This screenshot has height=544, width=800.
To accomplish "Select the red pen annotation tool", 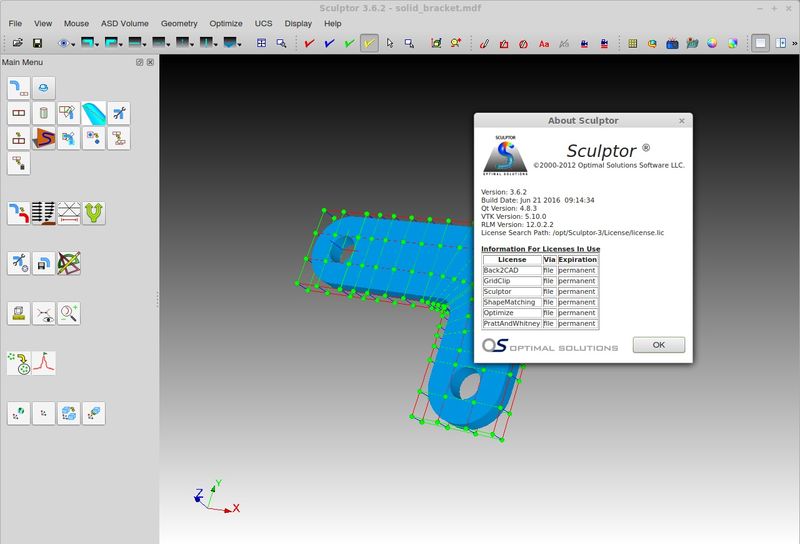I will [484, 44].
